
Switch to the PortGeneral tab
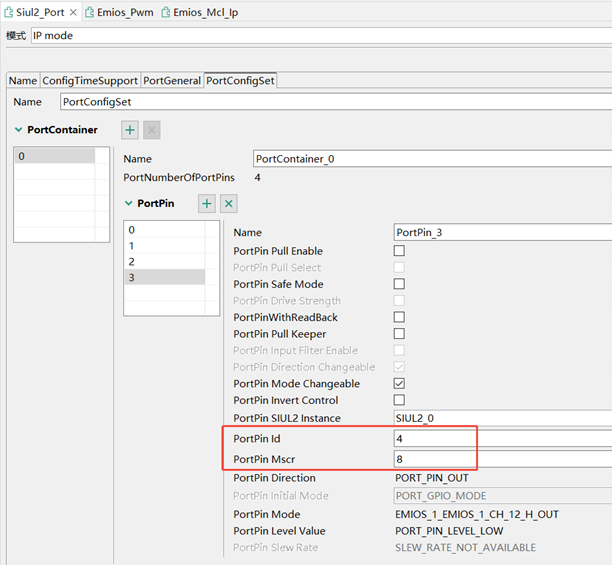[x=172, y=80]
